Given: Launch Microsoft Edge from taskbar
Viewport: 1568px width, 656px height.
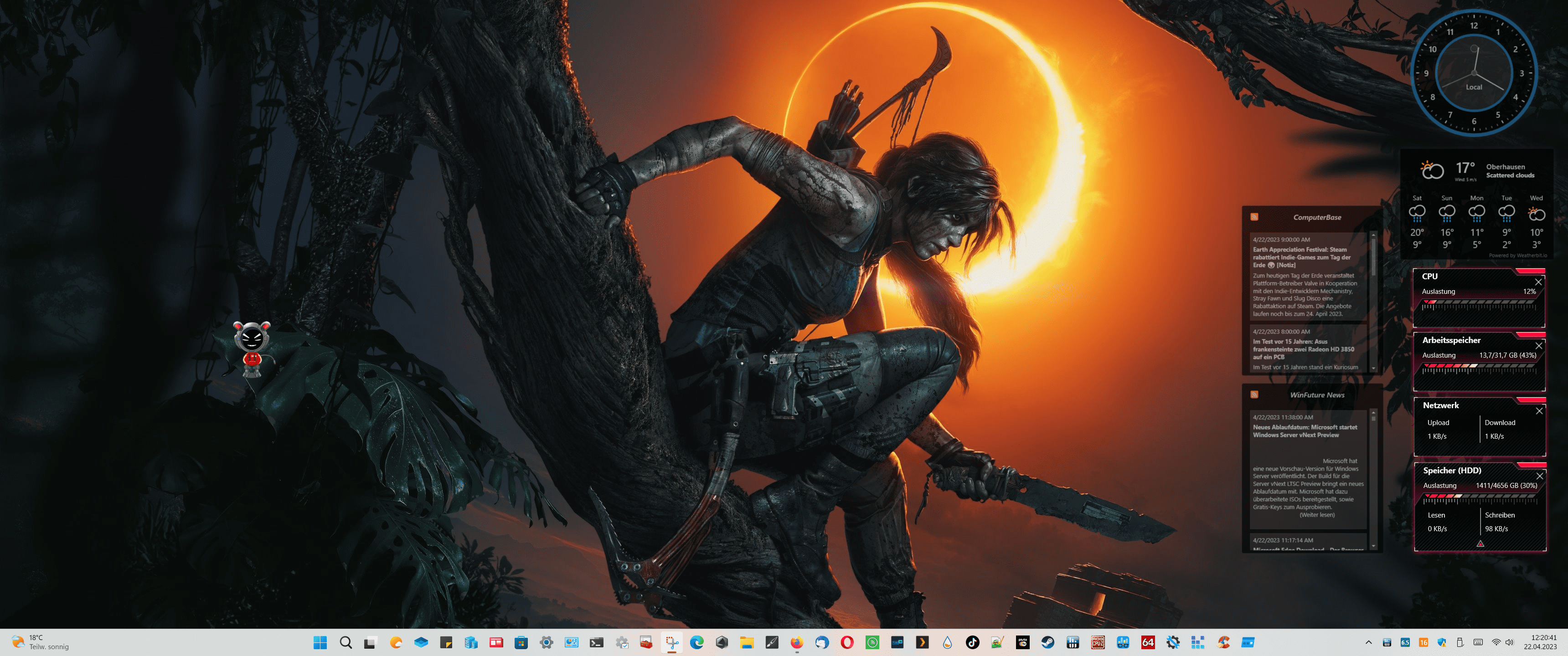Looking at the screenshot, I should (697, 643).
